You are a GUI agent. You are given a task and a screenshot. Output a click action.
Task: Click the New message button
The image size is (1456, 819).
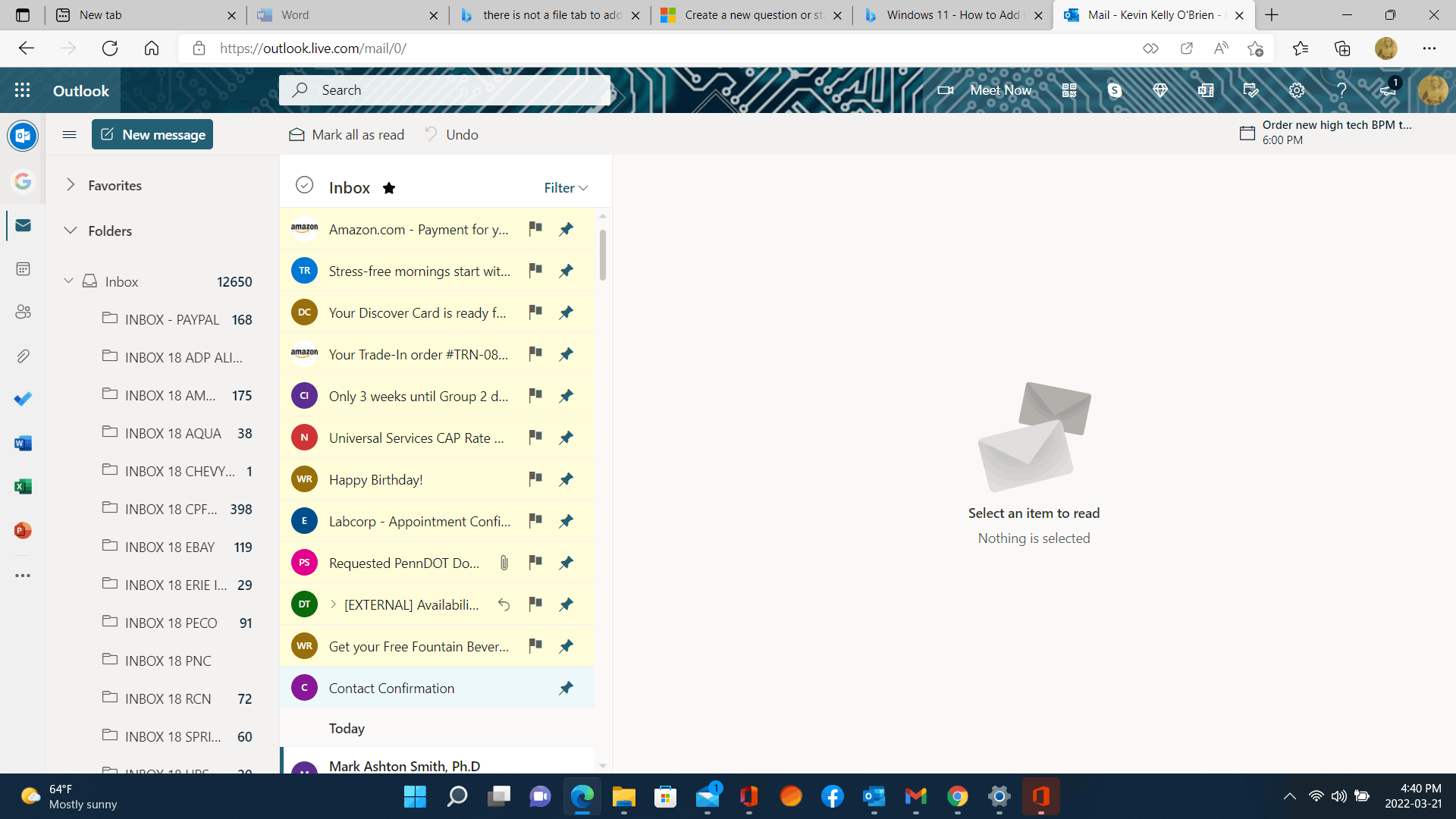pyautogui.click(x=152, y=134)
